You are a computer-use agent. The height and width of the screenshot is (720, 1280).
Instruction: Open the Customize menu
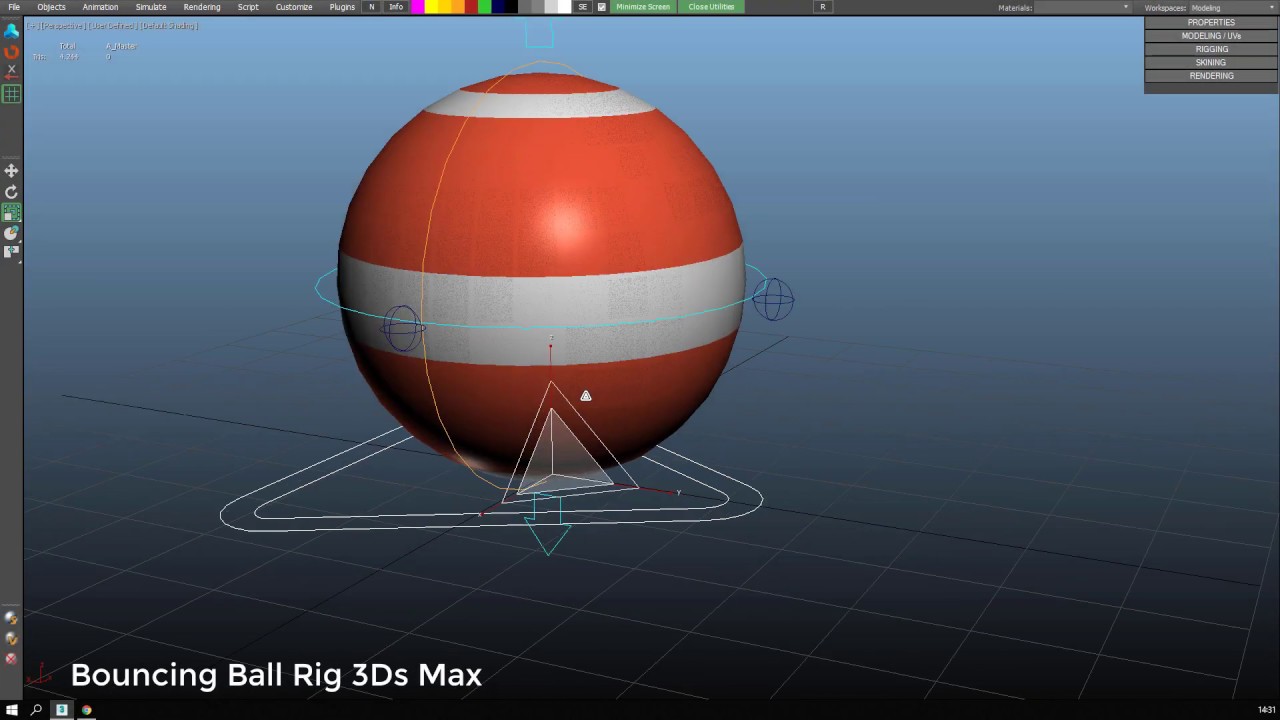(294, 7)
